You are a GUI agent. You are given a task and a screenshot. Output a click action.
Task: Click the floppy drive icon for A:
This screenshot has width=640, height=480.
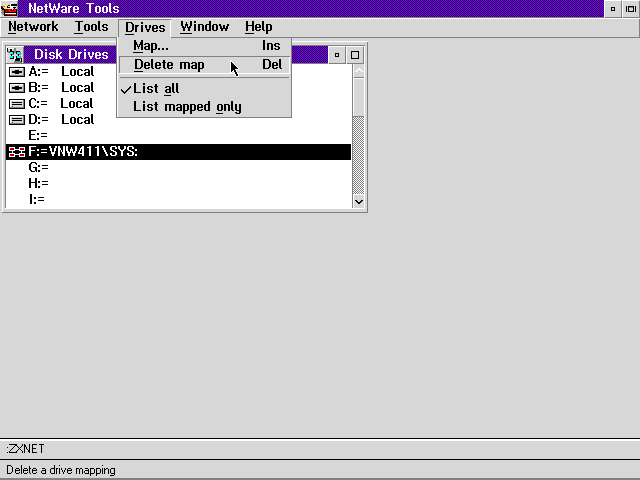pyautogui.click(x=17, y=72)
